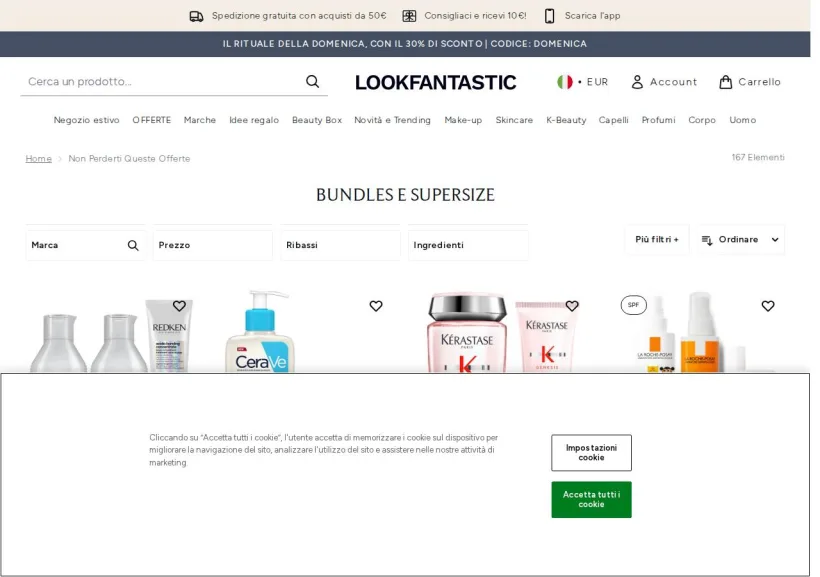Click the Account person icon
The image size is (820, 577).
pos(637,82)
